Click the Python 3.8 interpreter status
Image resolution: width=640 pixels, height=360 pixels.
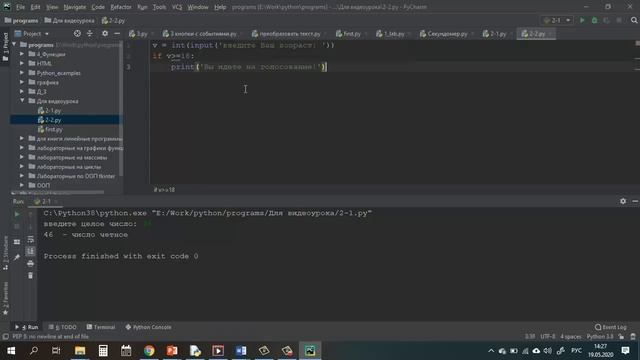point(600,336)
